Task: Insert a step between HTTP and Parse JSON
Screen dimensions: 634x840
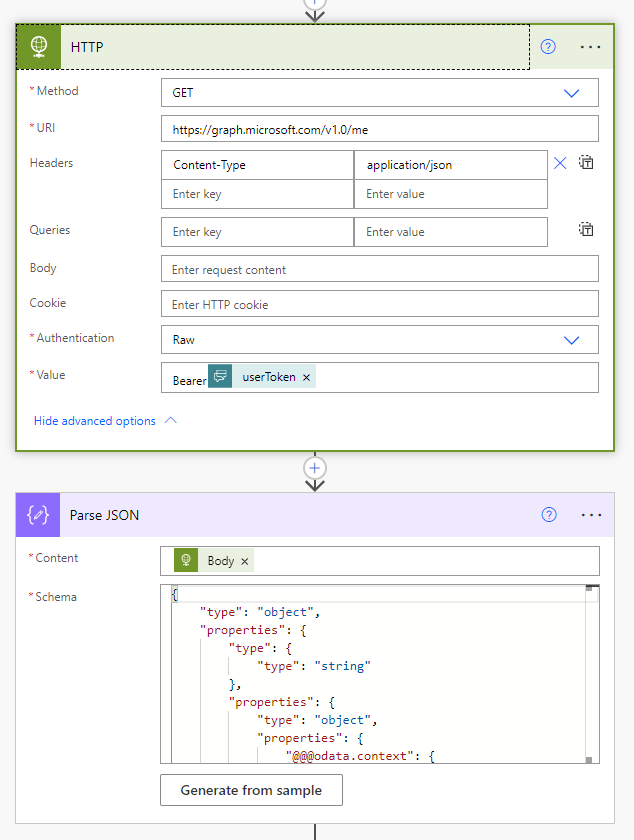Action: [315, 467]
